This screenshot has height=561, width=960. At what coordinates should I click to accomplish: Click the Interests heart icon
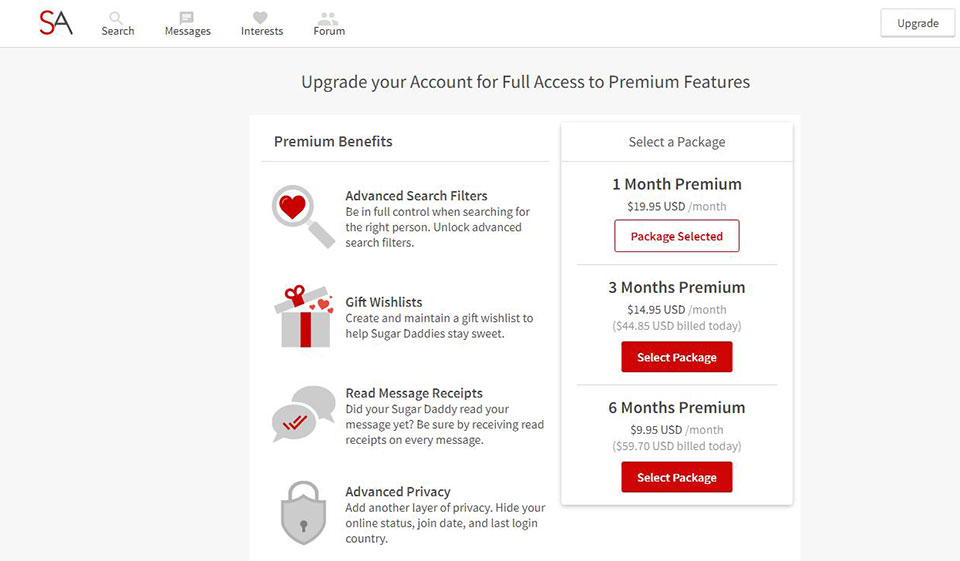coord(261,17)
